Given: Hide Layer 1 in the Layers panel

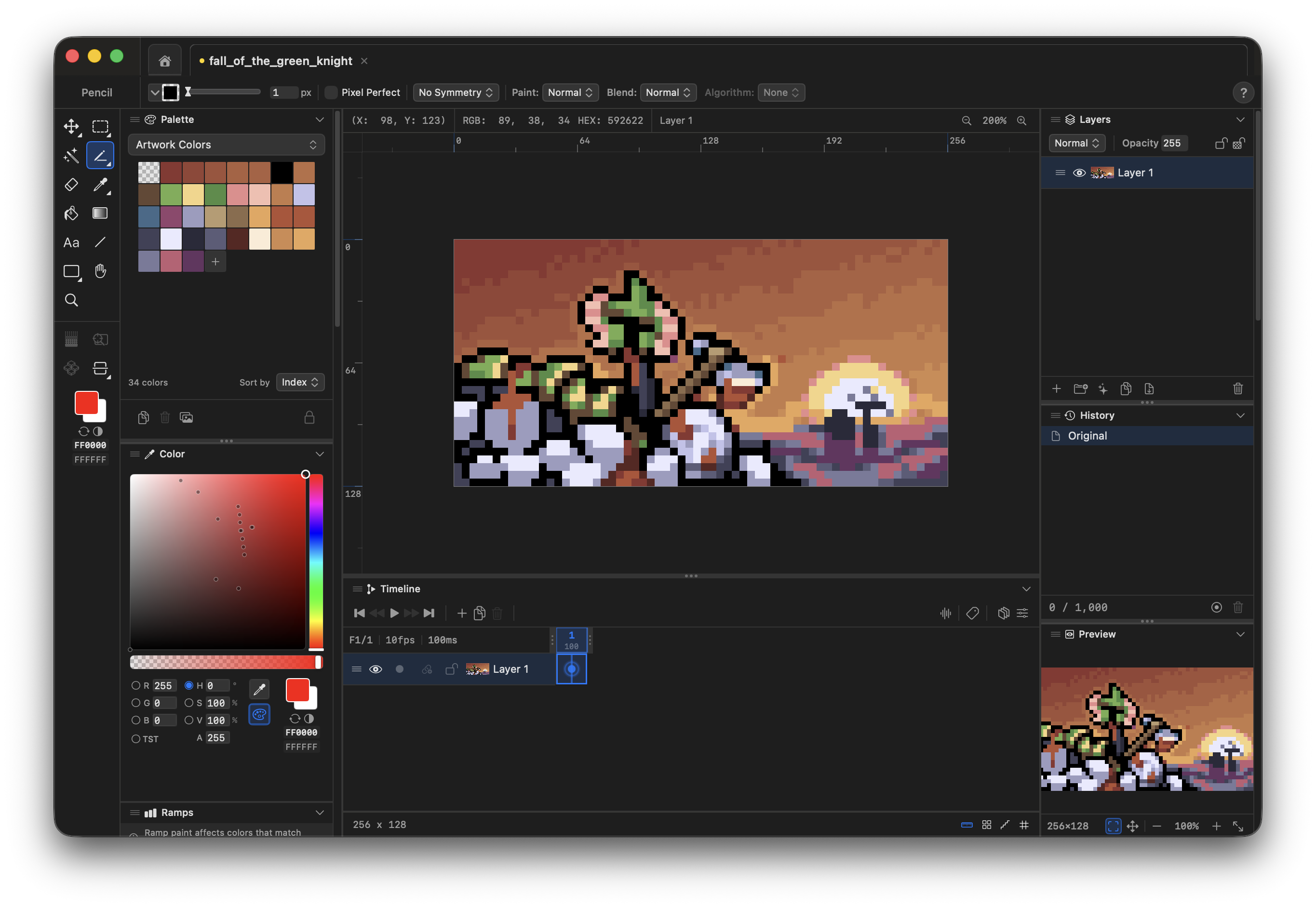Looking at the screenshot, I should click(1078, 173).
